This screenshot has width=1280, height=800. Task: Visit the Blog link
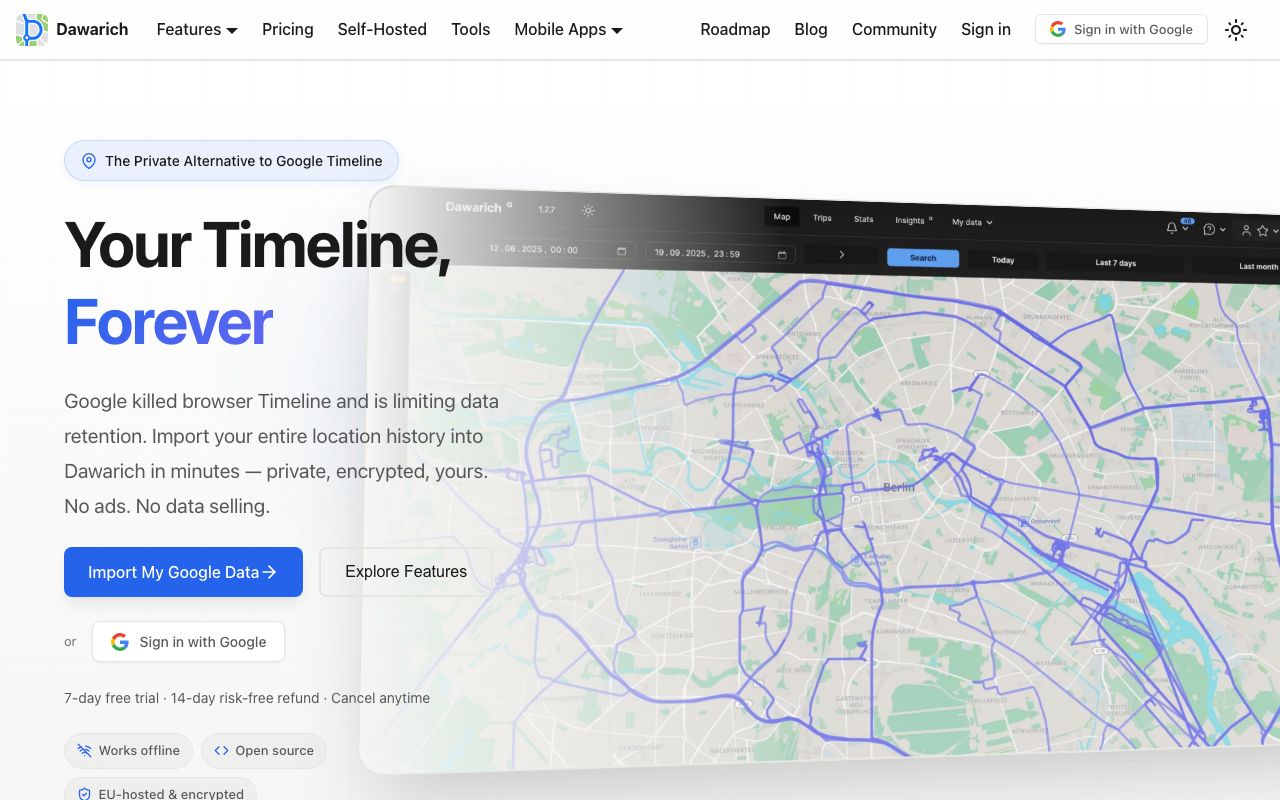pos(811,30)
